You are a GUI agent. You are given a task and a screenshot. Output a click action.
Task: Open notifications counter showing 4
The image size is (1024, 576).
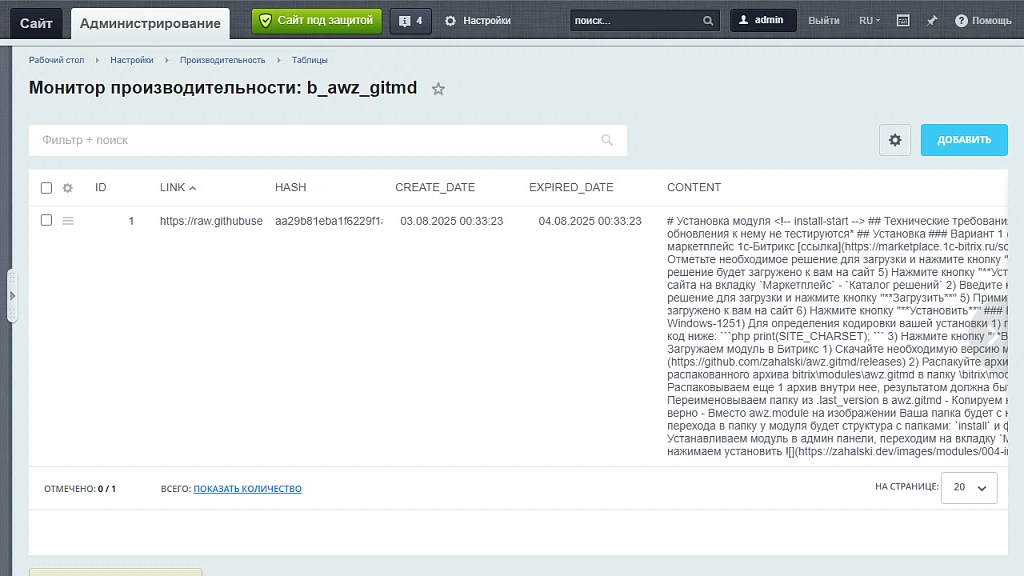[411, 21]
